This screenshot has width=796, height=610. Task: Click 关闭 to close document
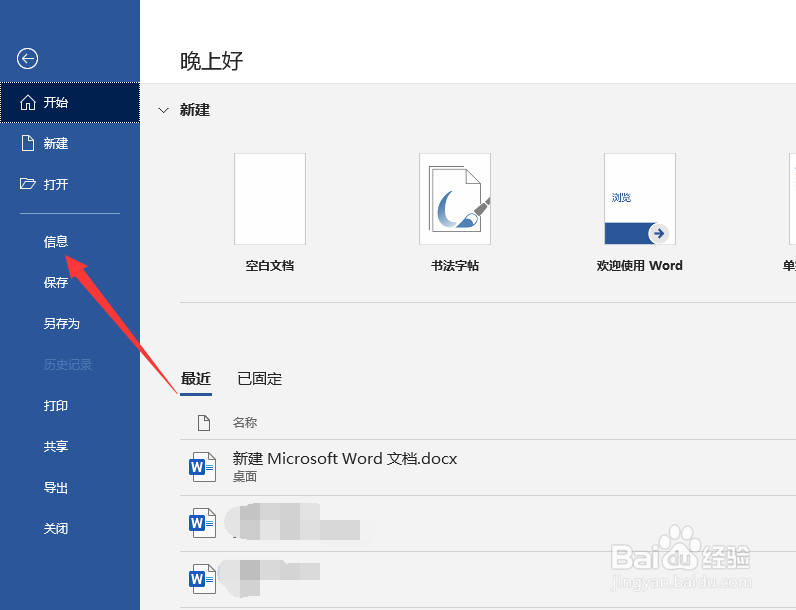pyautogui.click(x=56, y=529)
